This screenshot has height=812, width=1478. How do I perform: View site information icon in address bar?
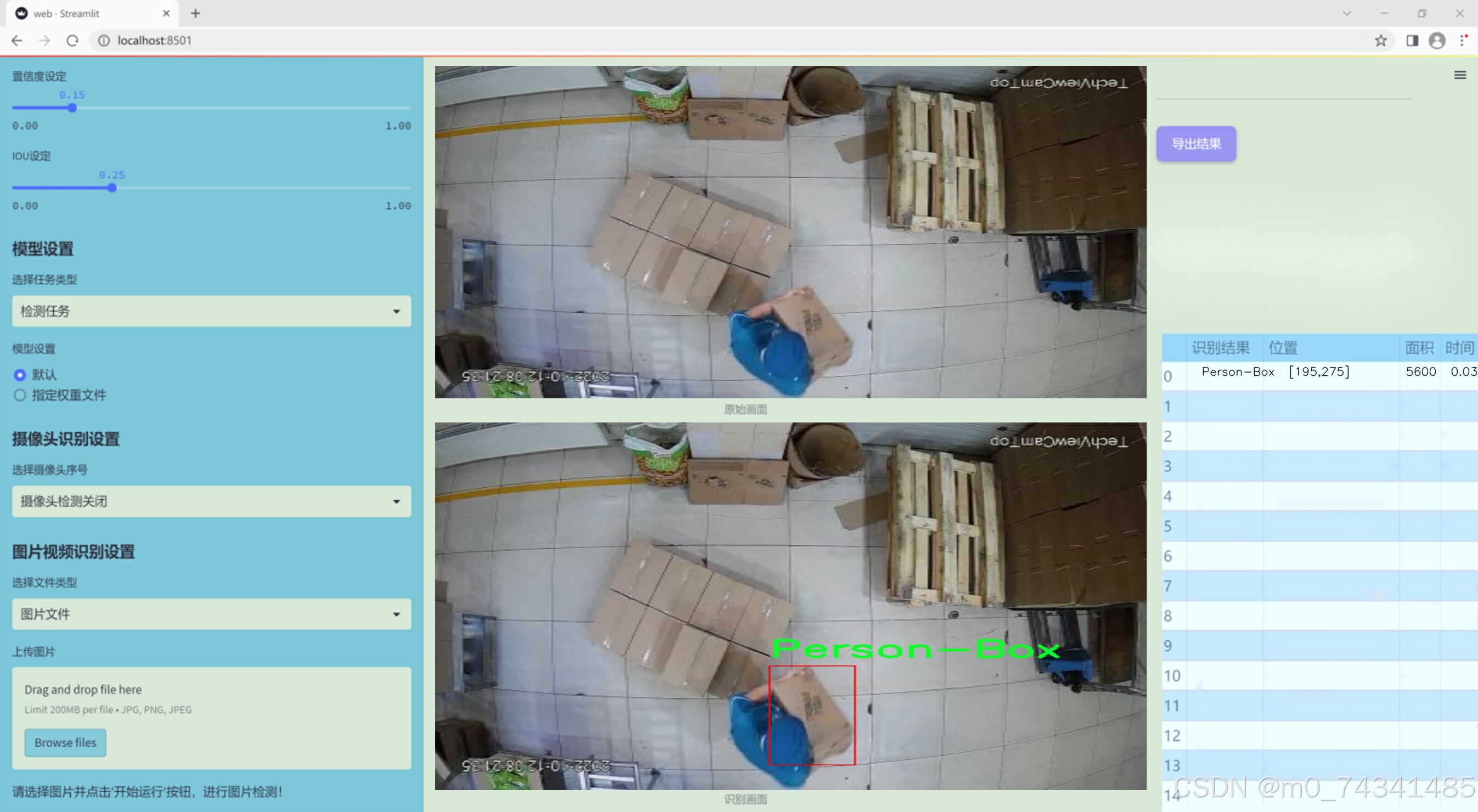click(104, 41)
